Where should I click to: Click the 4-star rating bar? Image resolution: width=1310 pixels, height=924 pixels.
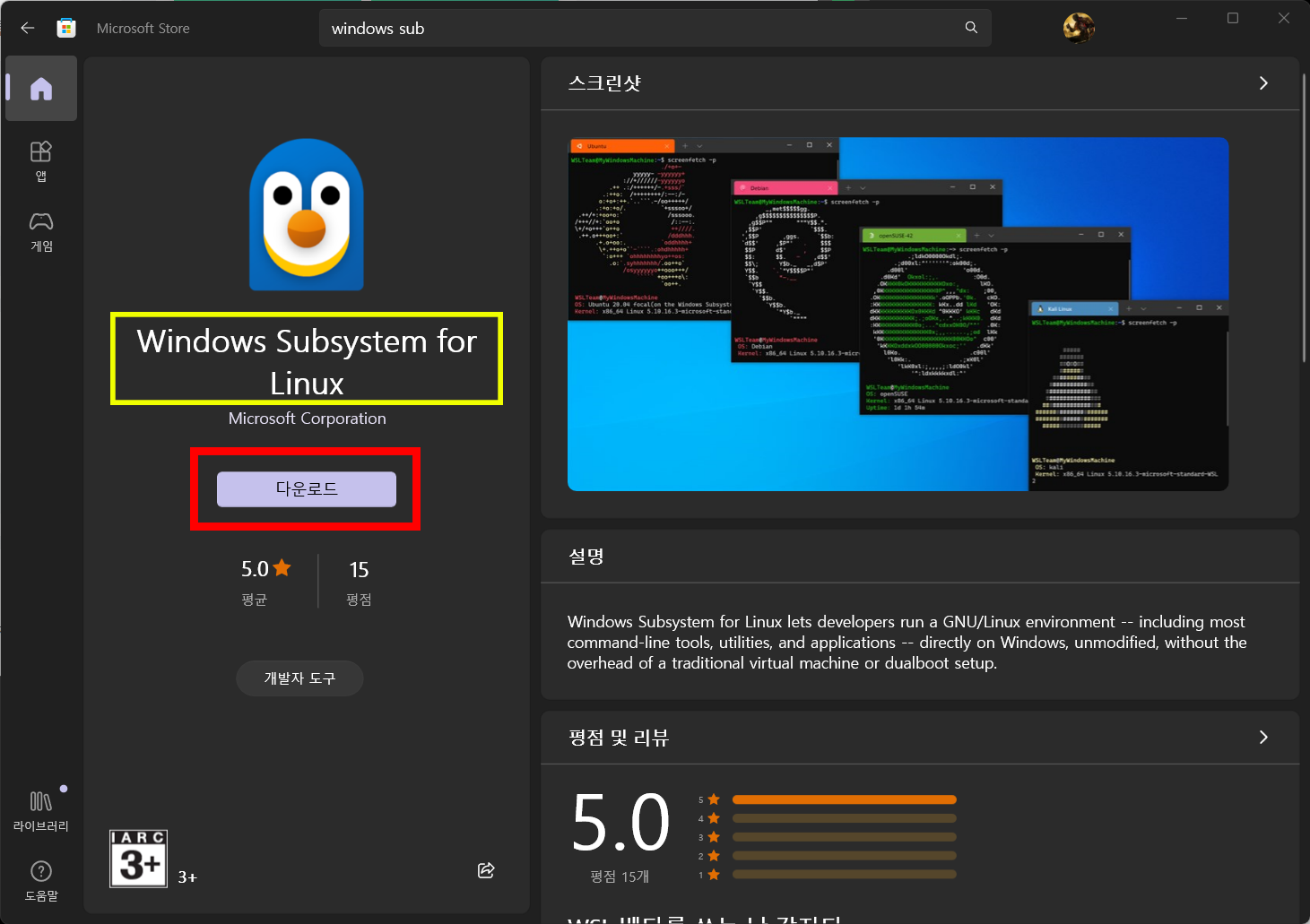click(844, 818)
